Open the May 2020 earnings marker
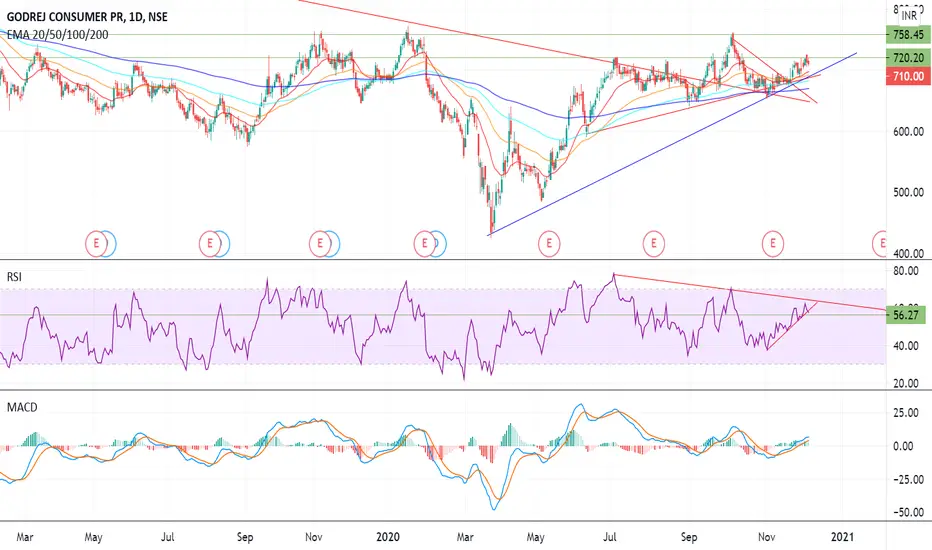The height and width of the screenshot is (550, 932). coord(549,243)
